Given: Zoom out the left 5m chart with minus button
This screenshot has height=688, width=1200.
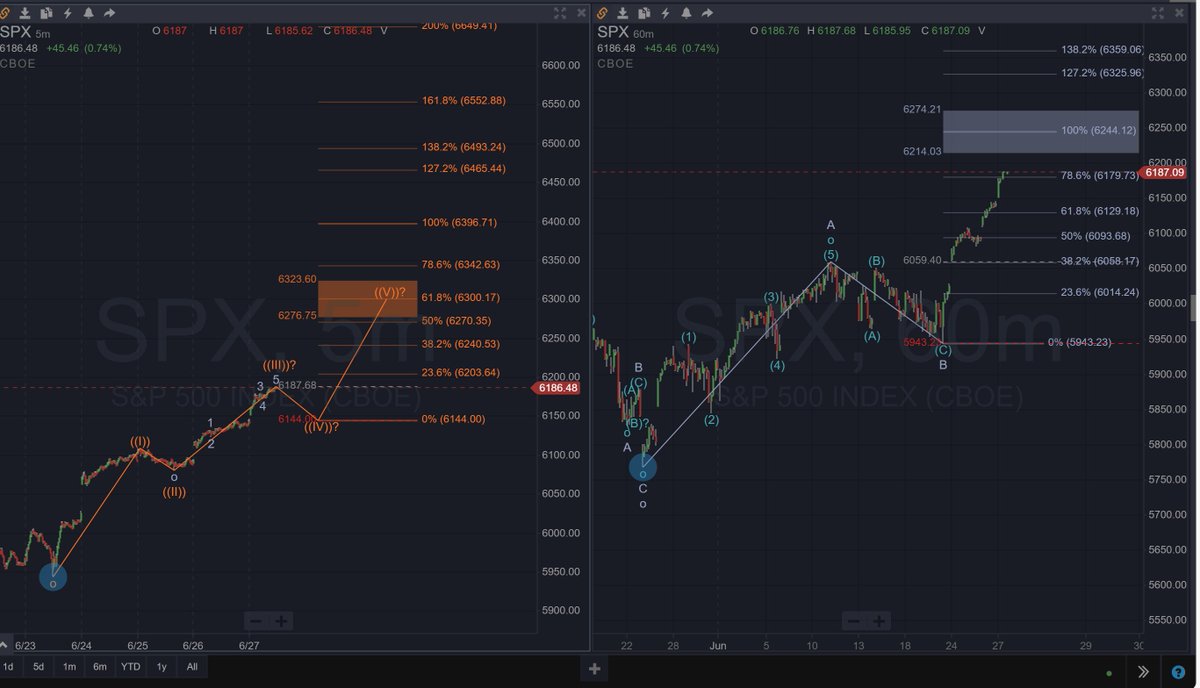Looking at the screenshot, I should click(x=258, y=621).
